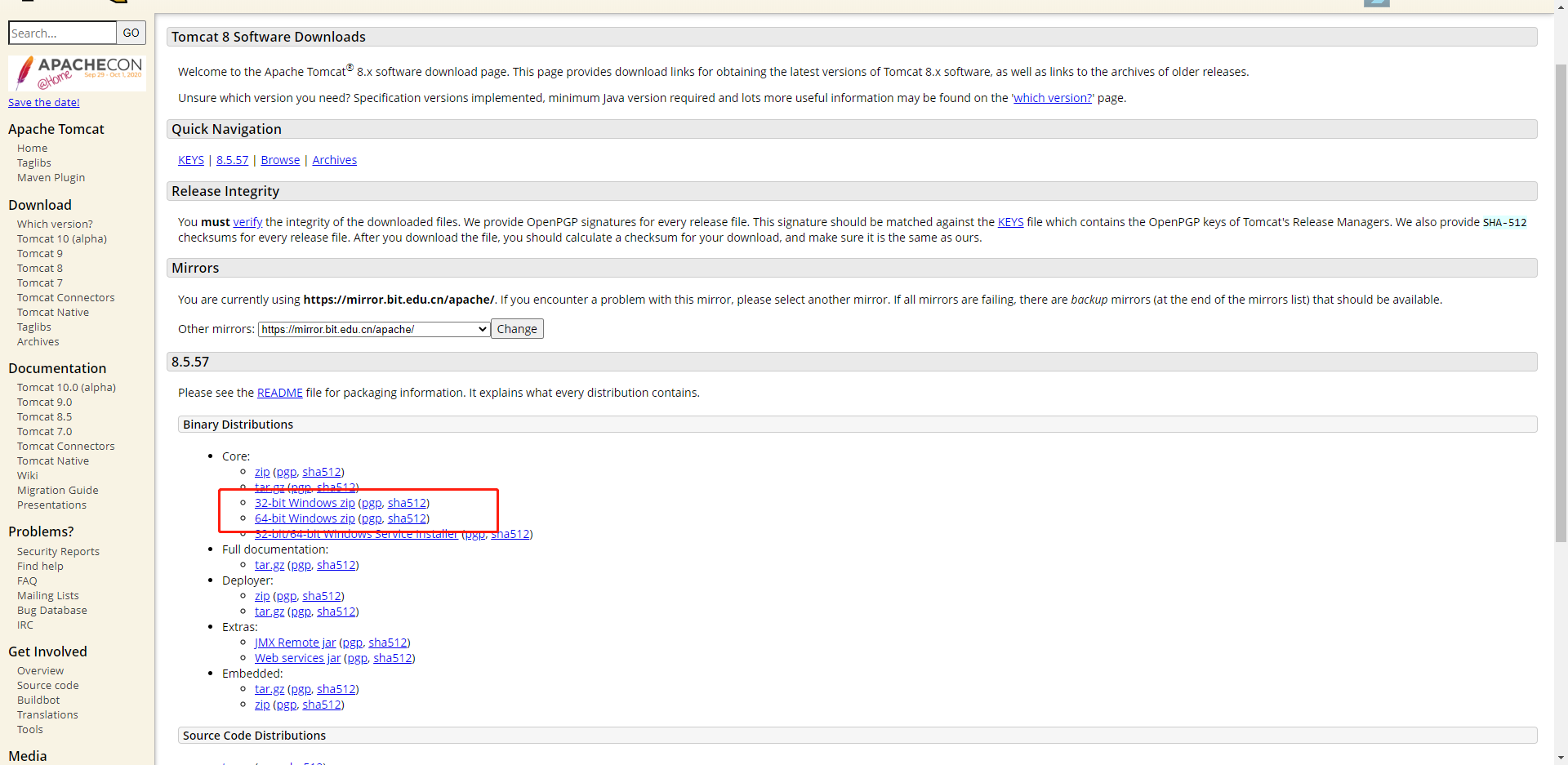The height and width of the screenshot is (765, 1568).
Task: Open the 'Save the date!' link
Action: (x=44, y=102)
